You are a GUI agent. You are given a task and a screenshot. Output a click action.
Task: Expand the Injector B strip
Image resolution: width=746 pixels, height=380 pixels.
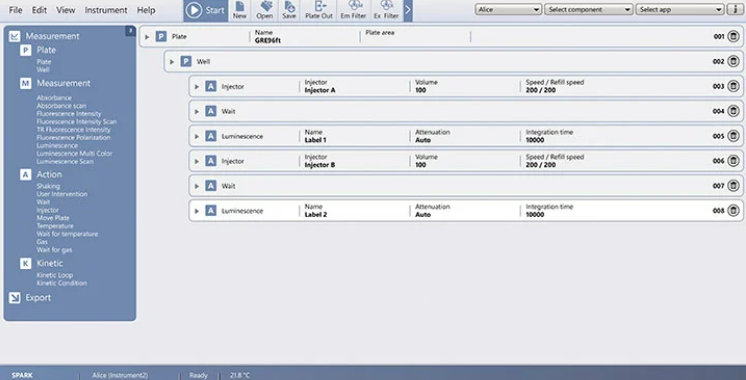coord(196,161)
